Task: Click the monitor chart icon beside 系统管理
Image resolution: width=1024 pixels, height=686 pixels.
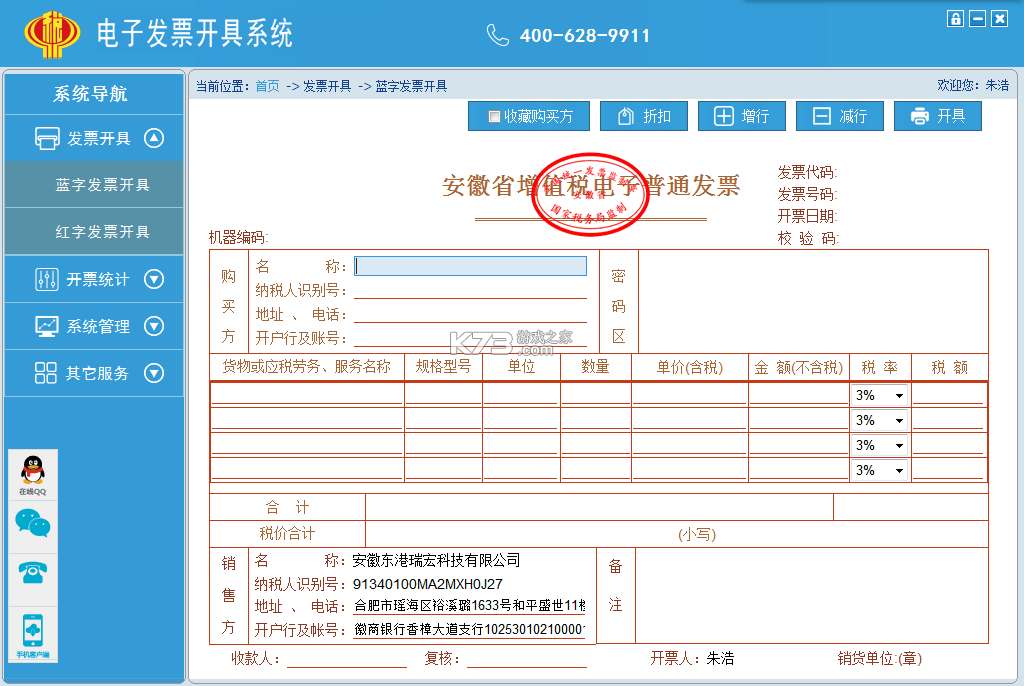Action: (46, 326)
